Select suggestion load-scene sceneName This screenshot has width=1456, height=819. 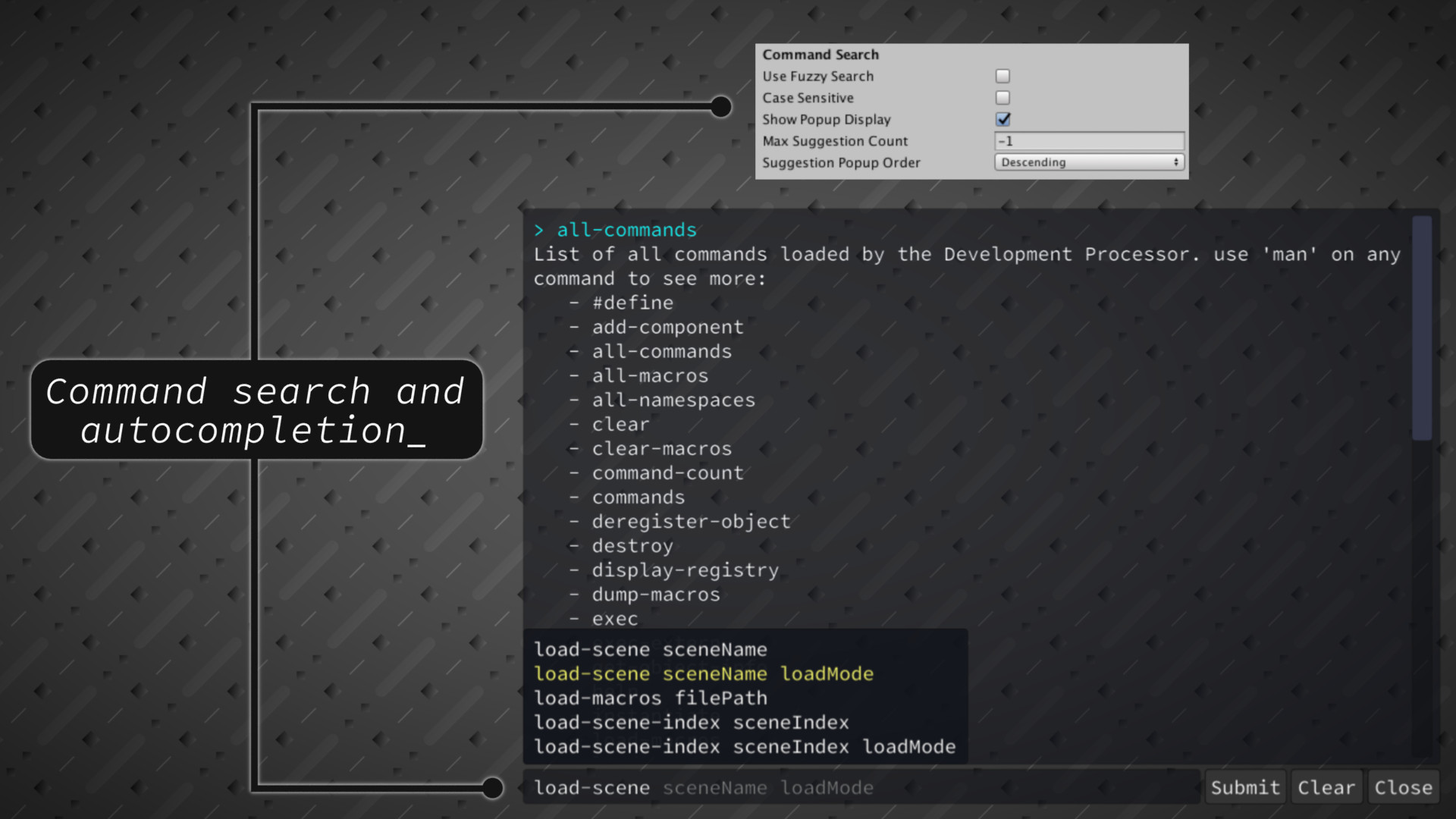point(650,650)
